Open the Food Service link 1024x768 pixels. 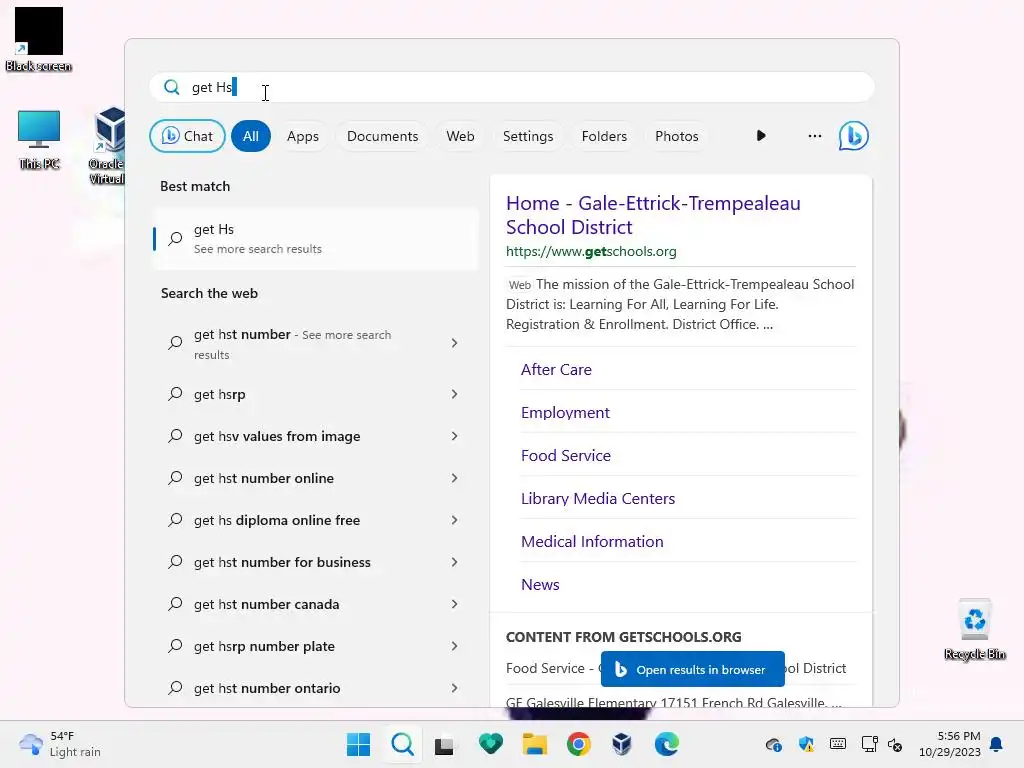566,456
